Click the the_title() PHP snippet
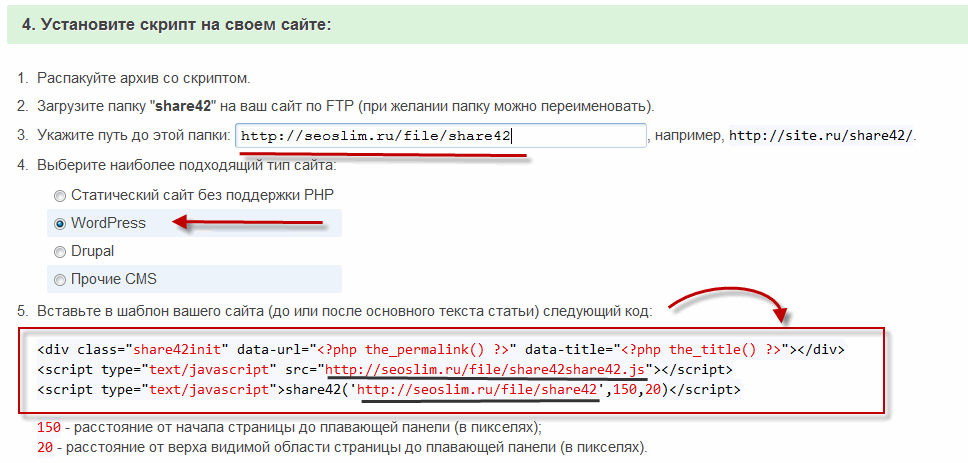Image resolution: width=968 pixels, height=463 pixels. [x=713, y=349]
